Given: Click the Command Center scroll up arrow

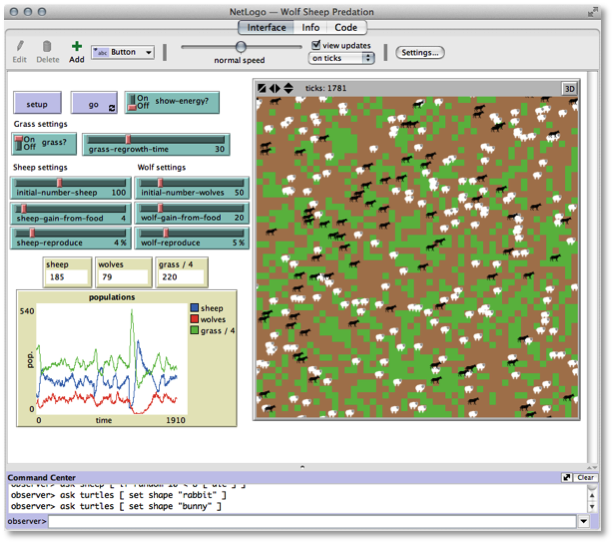Looking at the screenshot, I should pyautogui.click(x=592, y=495).
